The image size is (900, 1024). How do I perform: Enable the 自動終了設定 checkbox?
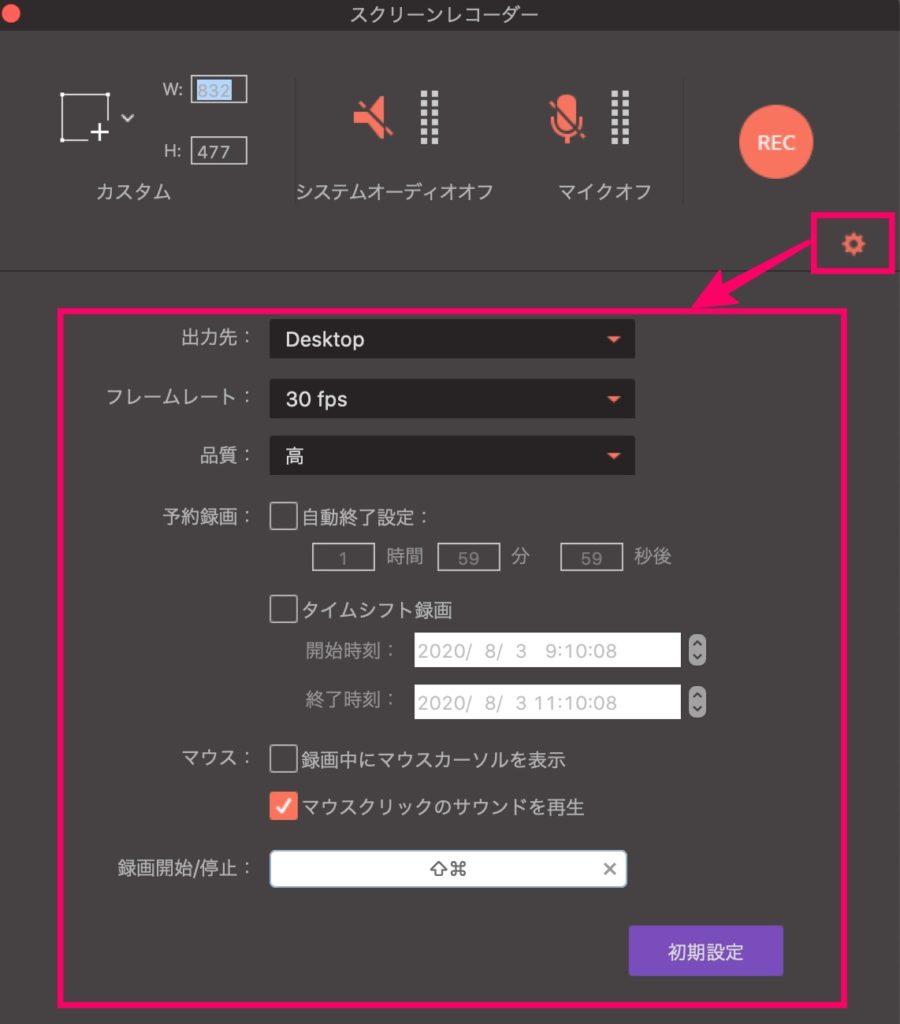[x=283, y=516]
